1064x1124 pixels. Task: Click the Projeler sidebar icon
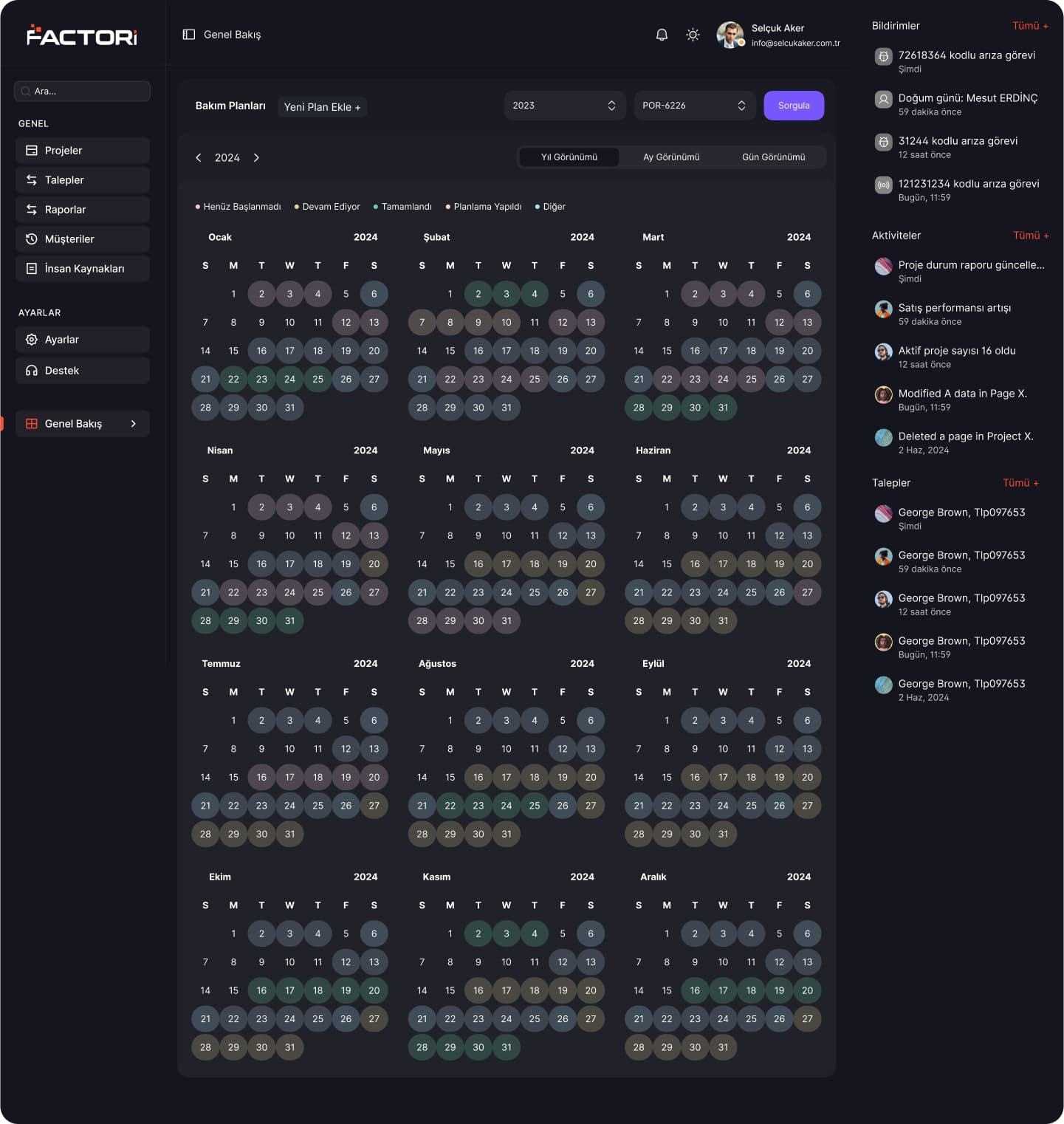[32, 151]
